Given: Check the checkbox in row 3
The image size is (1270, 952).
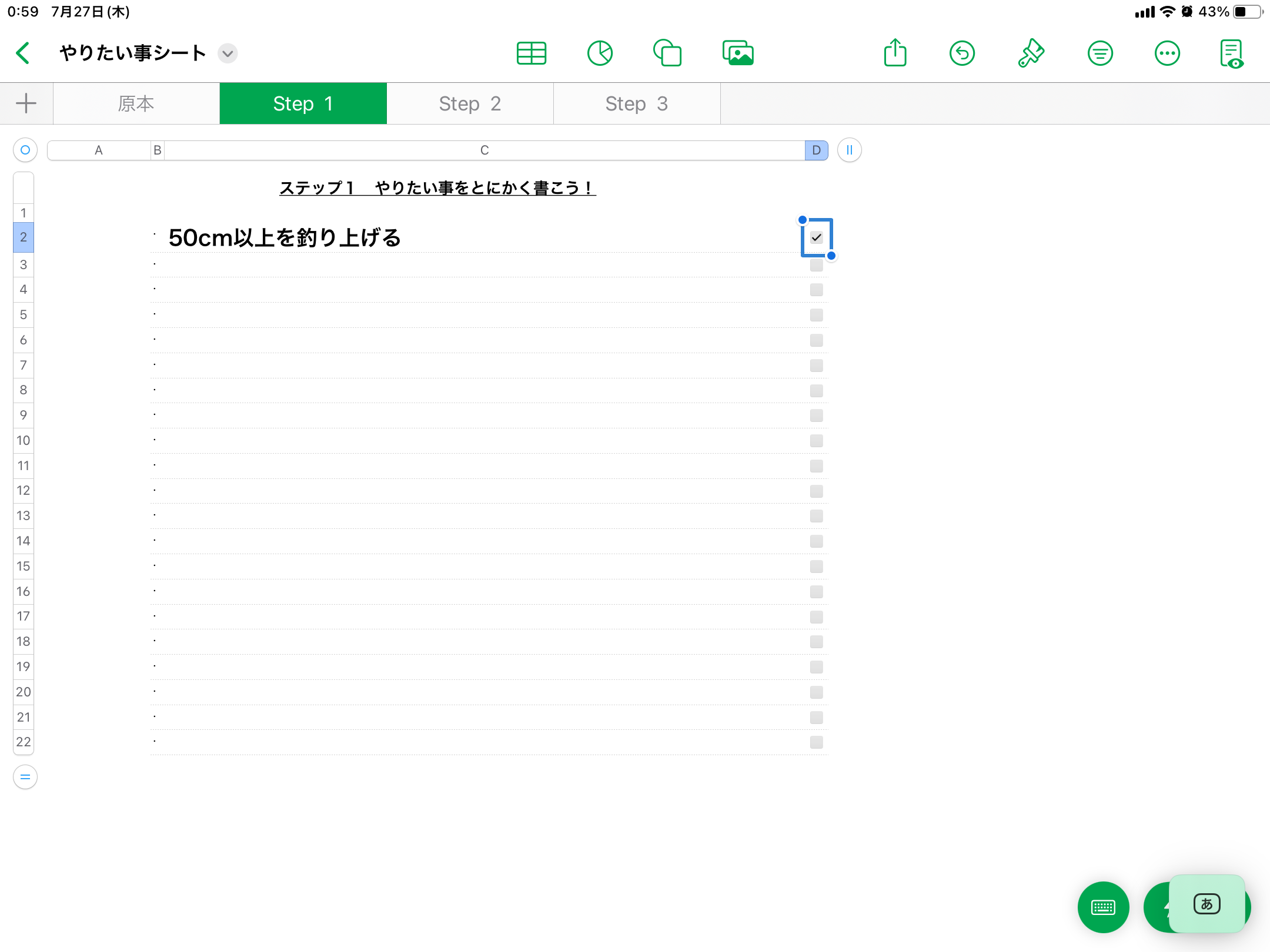Looking at the screenshot, I should (816, 265).
